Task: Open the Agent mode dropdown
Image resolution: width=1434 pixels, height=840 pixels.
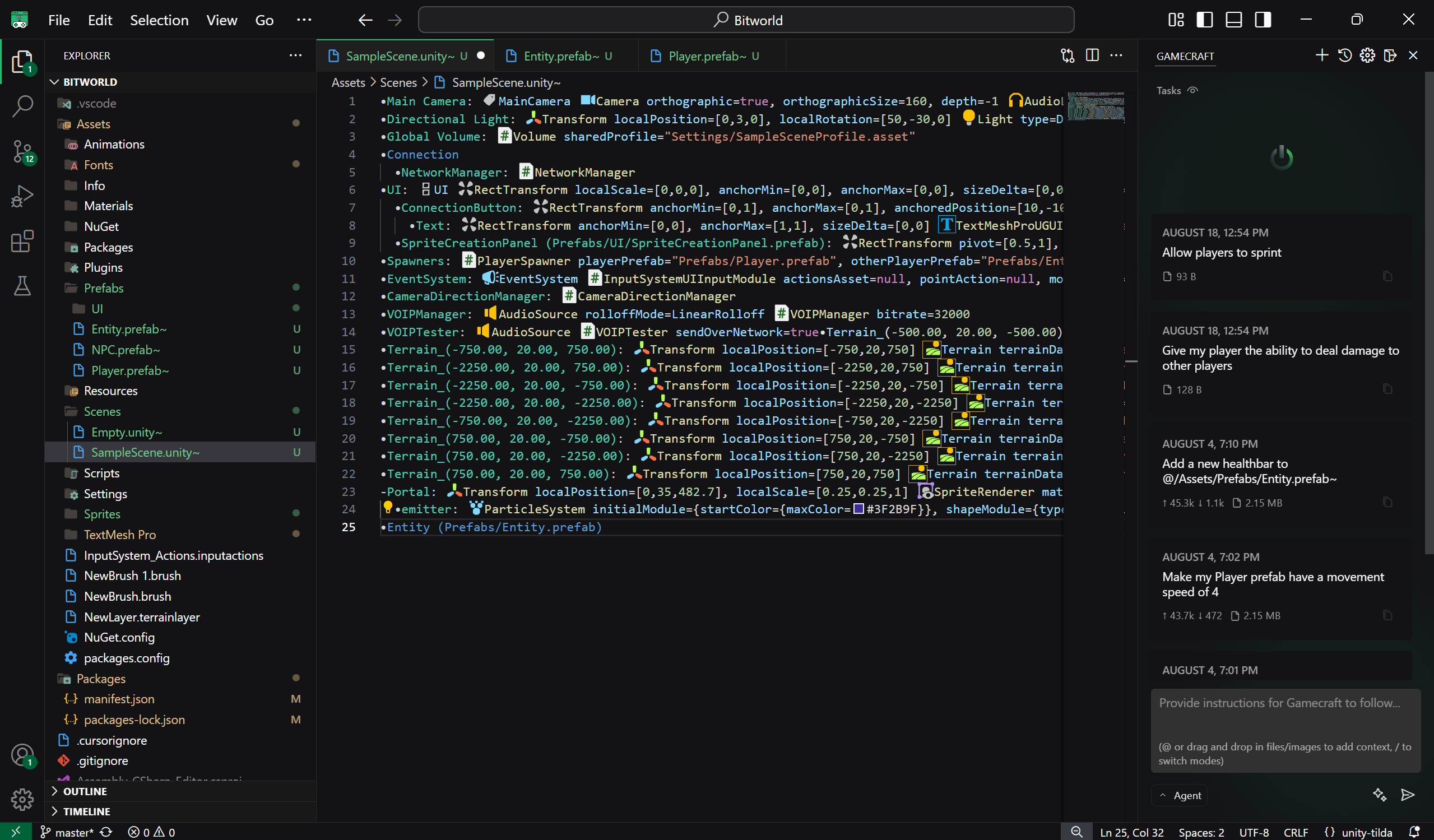Action: (x=1181, y=796)
